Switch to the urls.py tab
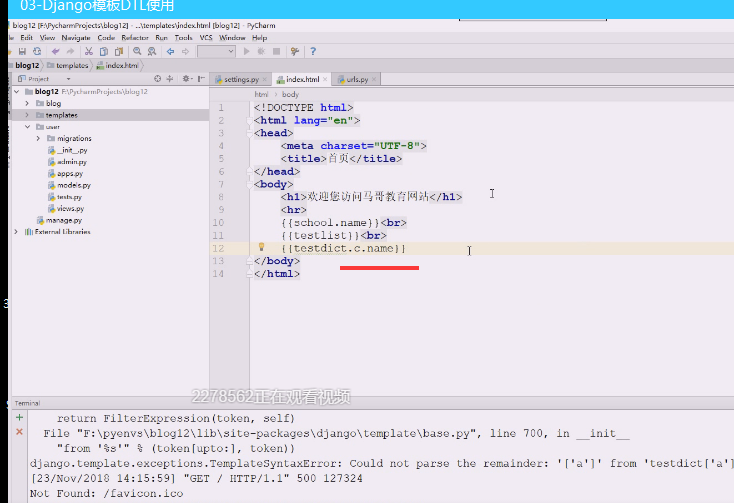The width and height of the screenshot is (734, 503). point(357,80)
